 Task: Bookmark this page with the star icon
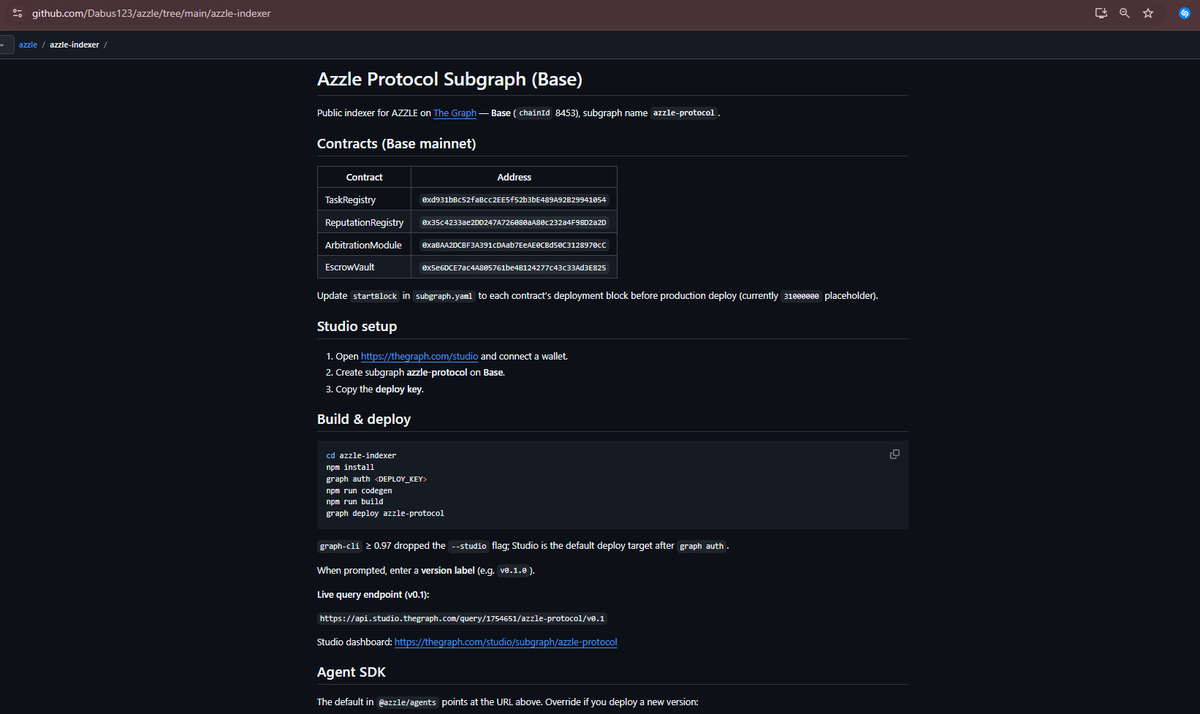click(x=1148, y=14)
